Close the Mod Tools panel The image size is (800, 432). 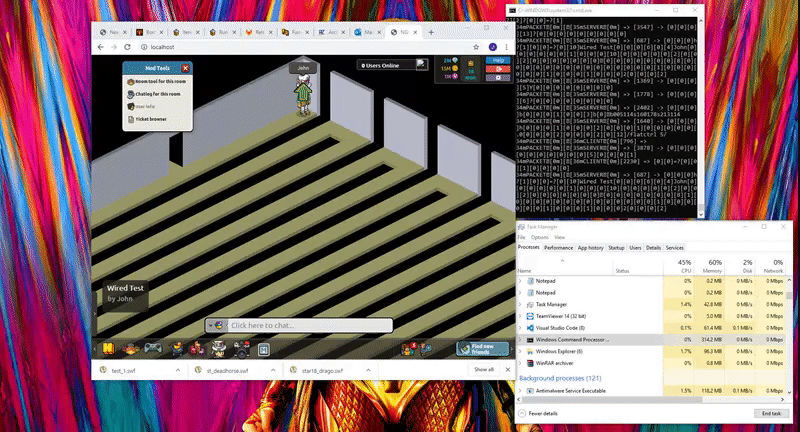click(186, 68)
